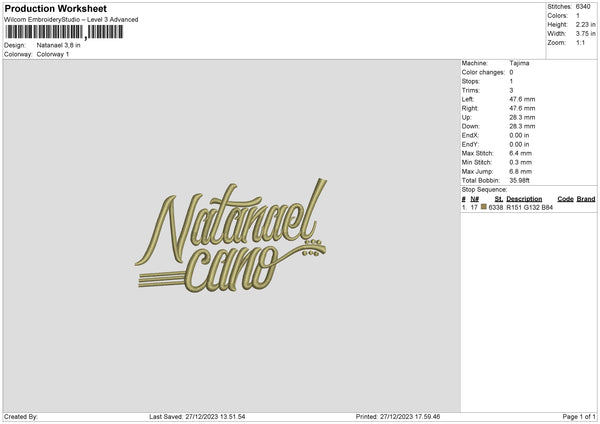Viewport: 600px width, 424px height.
Task: Click the 'Trims:' label
Action: click(x=471, y=90)
